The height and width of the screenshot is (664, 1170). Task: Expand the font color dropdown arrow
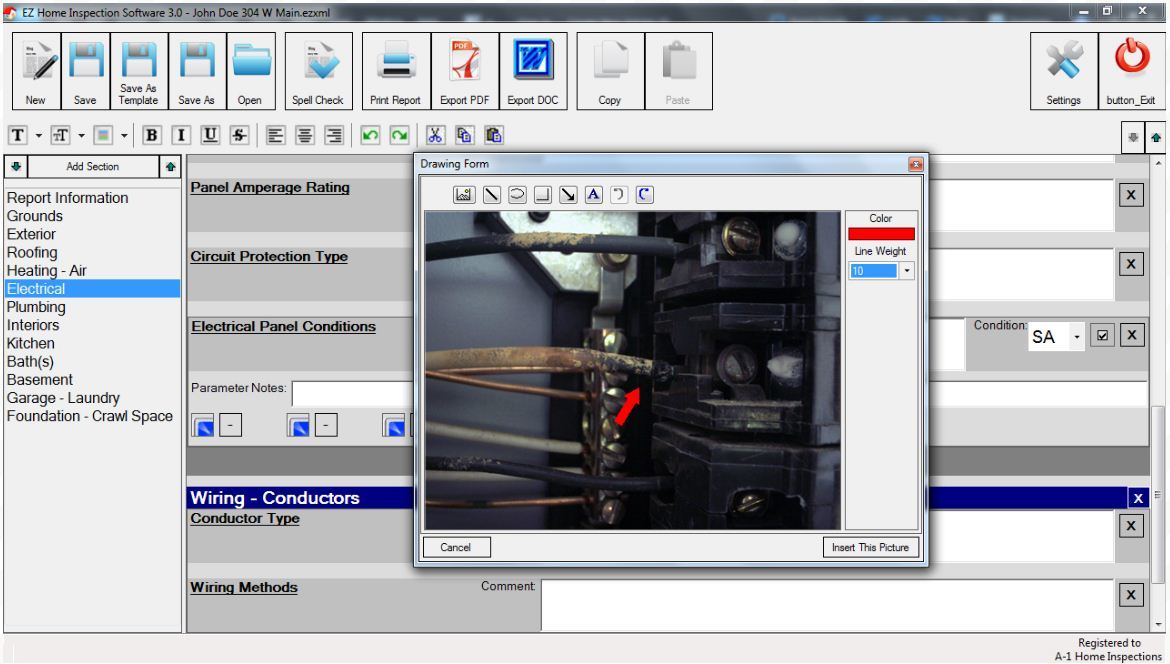122,134
